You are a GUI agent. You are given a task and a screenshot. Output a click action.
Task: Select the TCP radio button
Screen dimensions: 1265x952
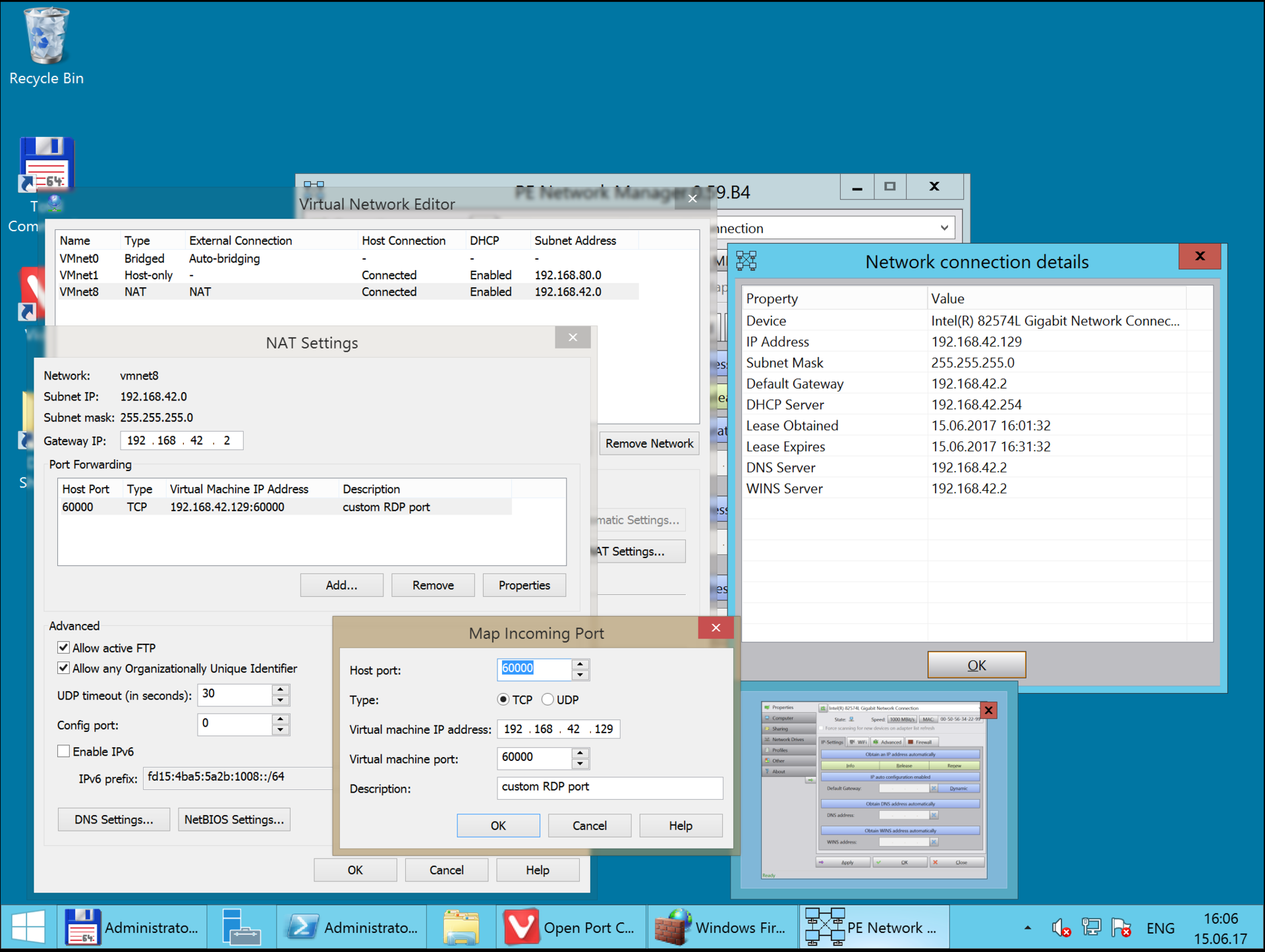[x=503, y=699]
